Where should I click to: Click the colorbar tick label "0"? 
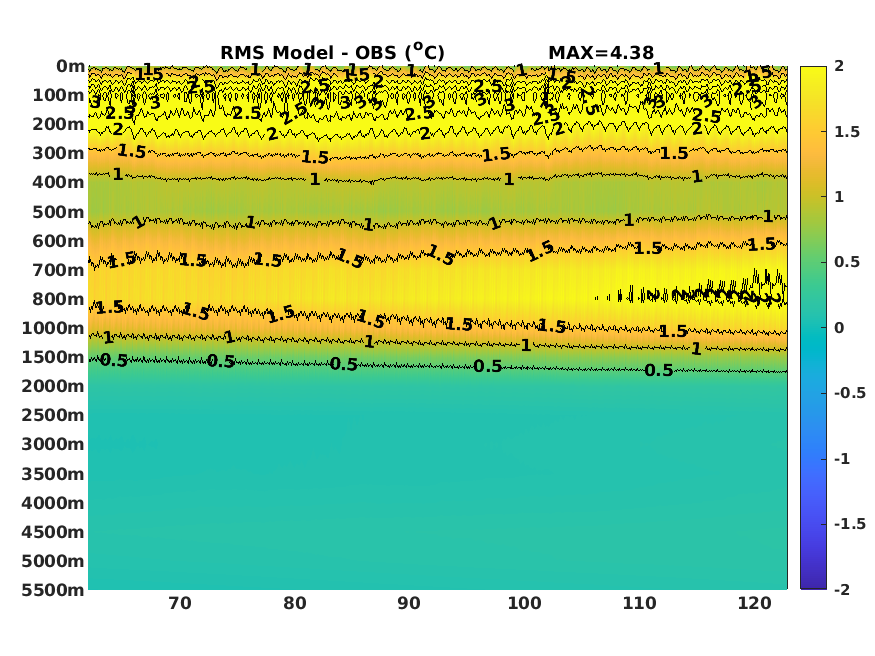[839, 328]
